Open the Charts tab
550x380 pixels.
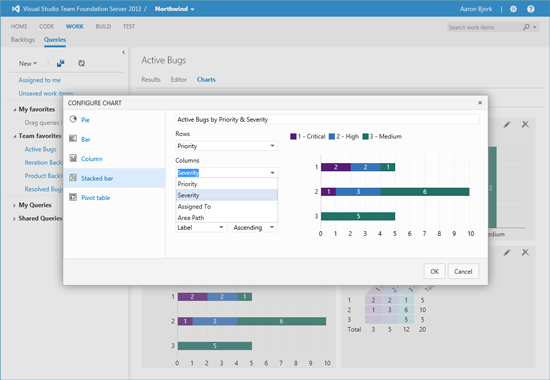pyautogui.click(x=206, y=80)
